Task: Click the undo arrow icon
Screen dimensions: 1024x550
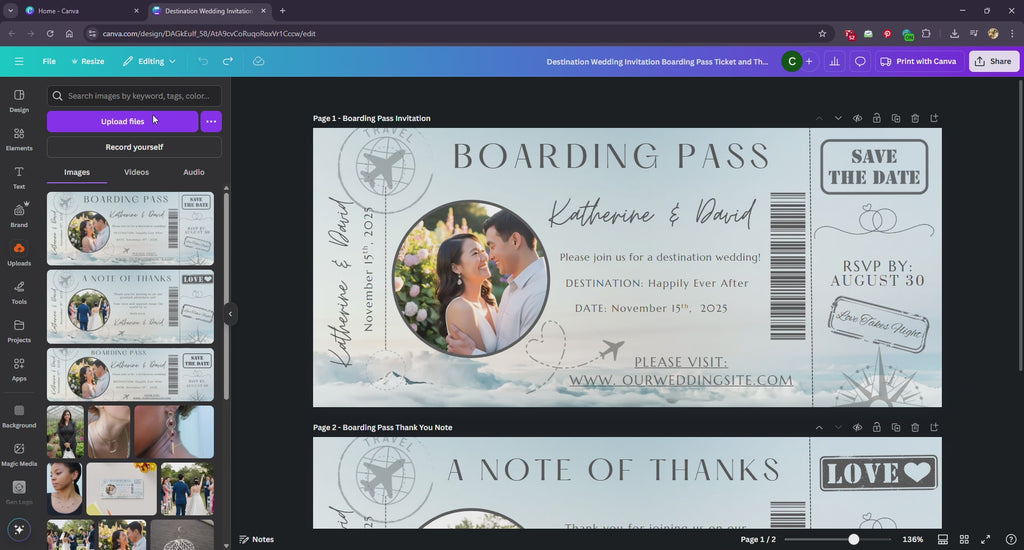Action: tap(203, 61)
